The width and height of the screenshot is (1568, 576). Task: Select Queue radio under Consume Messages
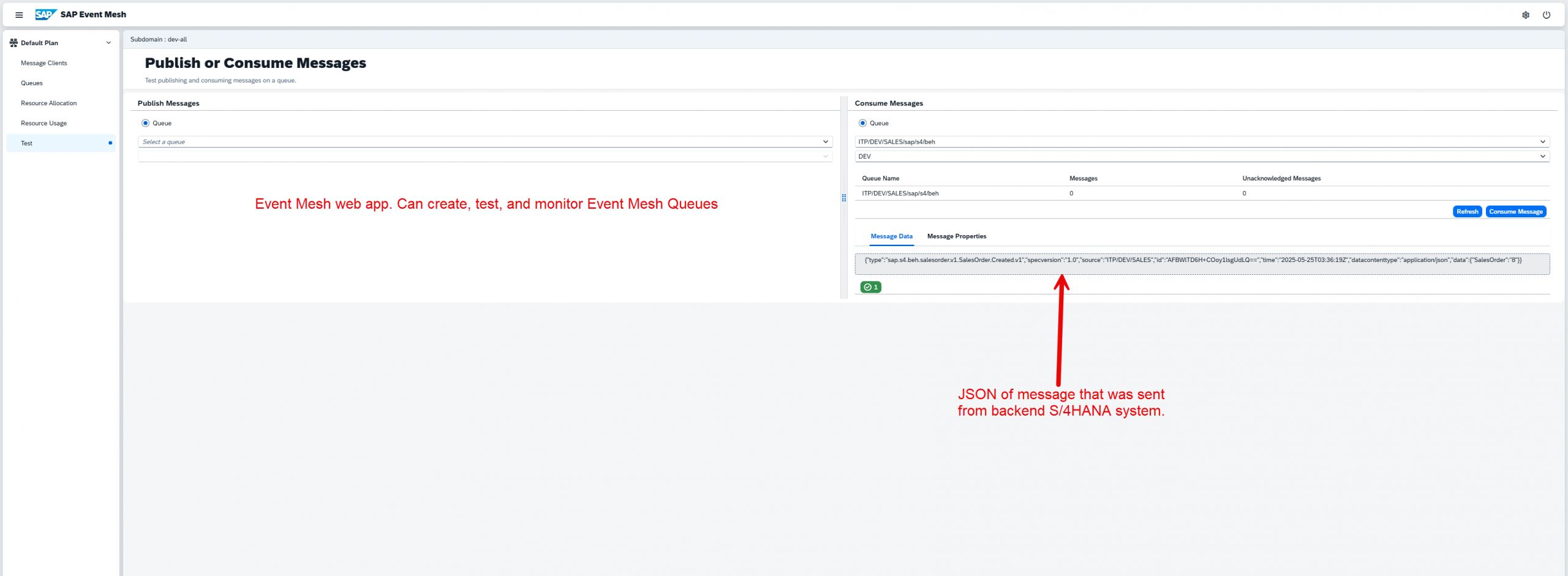coord(862,123)
